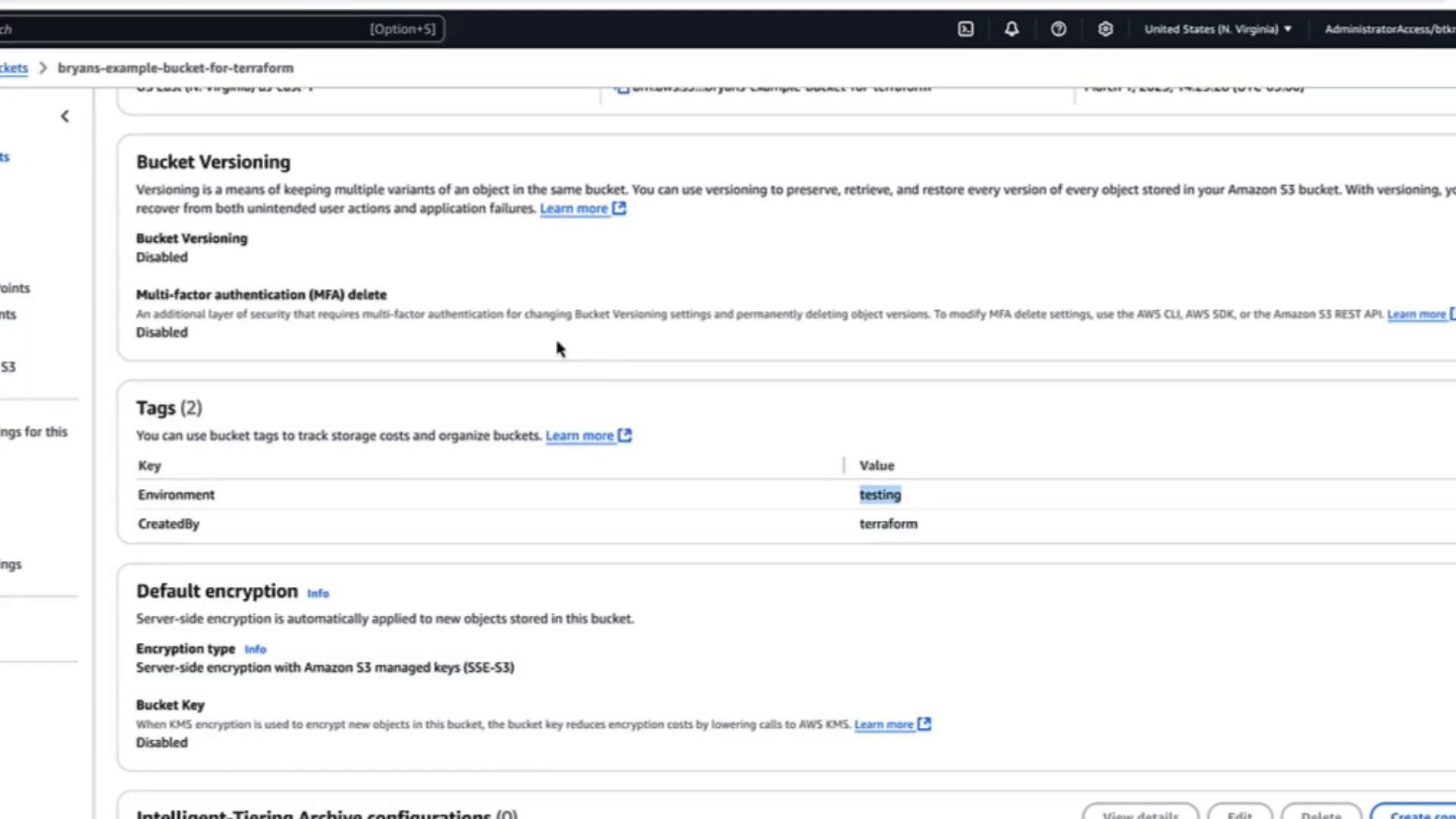Expand the United States (N. Virginia) region dropdown
Screen dimensions: 1456x819
[1218, 29]
